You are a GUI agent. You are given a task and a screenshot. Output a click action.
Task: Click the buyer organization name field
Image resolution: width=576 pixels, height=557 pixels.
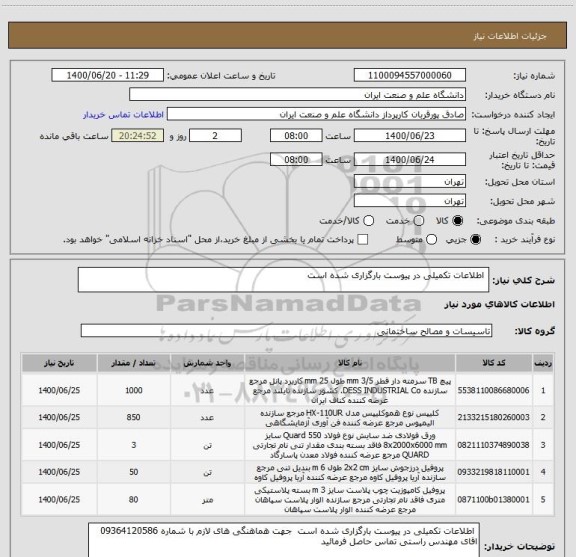(x=297, y=95)
